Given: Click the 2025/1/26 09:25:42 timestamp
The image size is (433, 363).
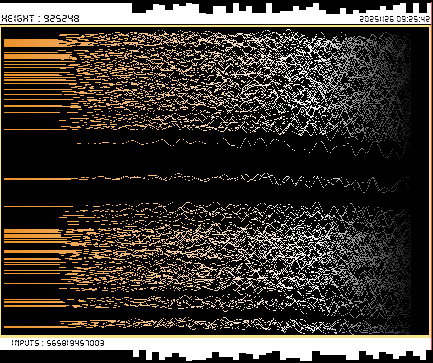Looking at the screenshot, I should click(395, 19).
